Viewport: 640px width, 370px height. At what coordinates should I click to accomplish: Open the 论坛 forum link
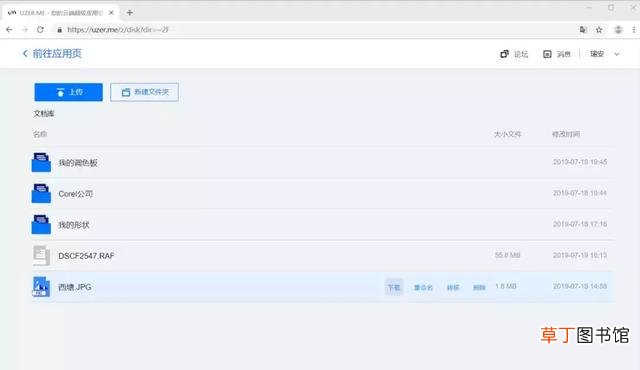click(521, 54)
